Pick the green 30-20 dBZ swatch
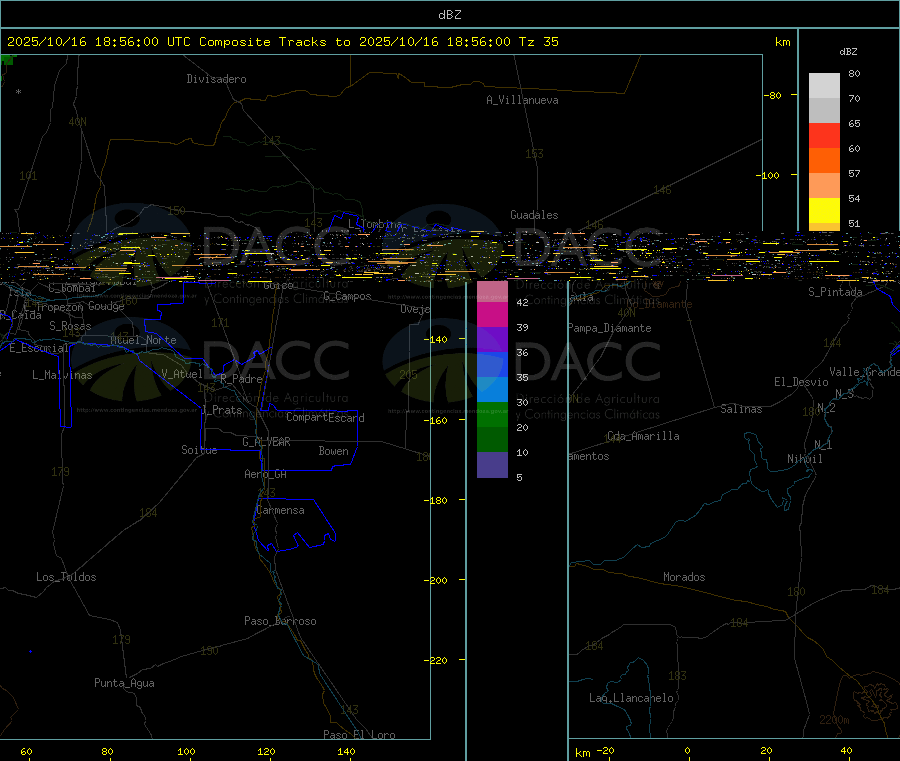The width and height of the screenshot is (900, 761). click(492, 414)
